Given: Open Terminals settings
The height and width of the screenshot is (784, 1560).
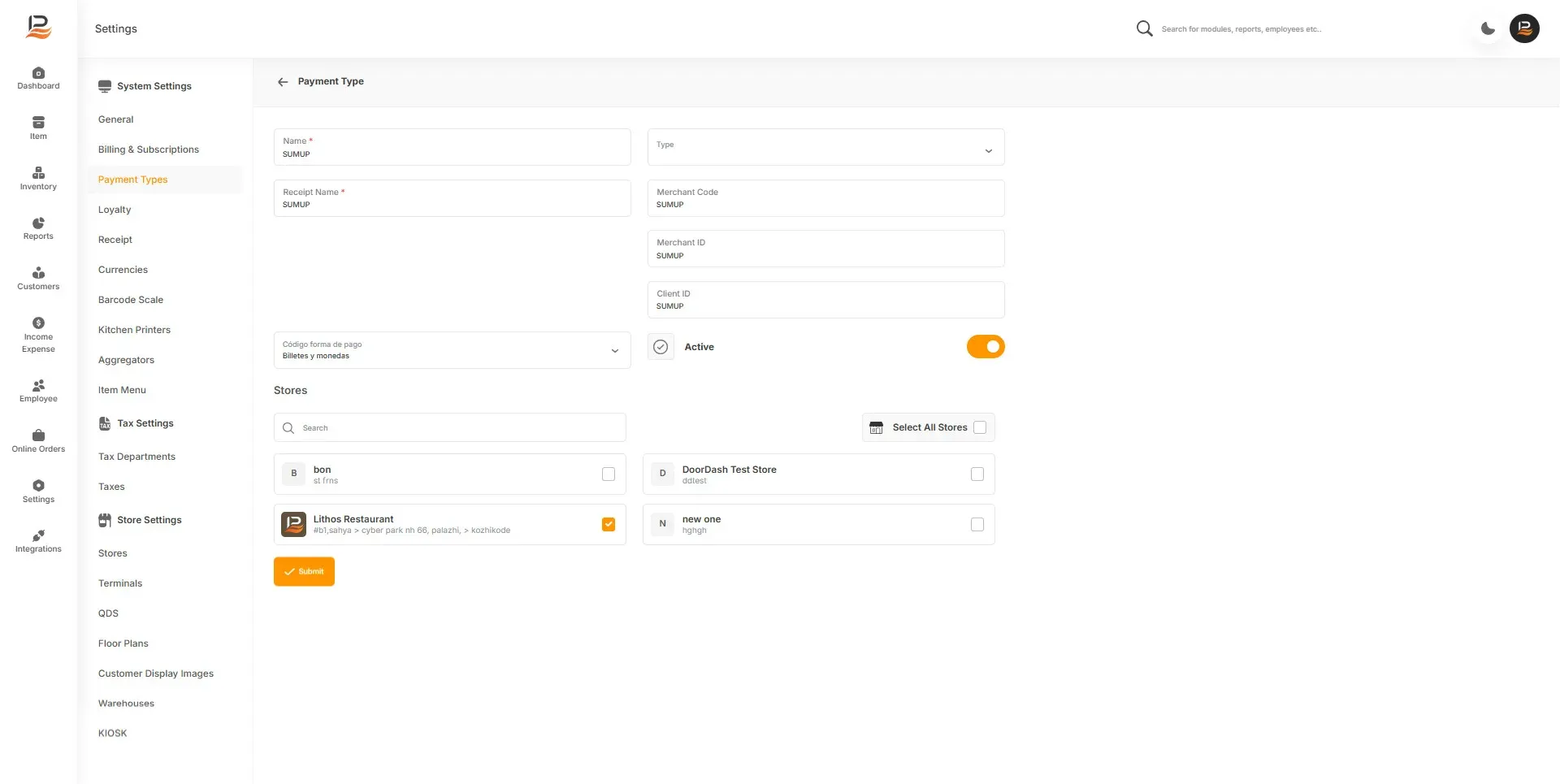Looking at the screenshot, I should (x=120, y=583).
